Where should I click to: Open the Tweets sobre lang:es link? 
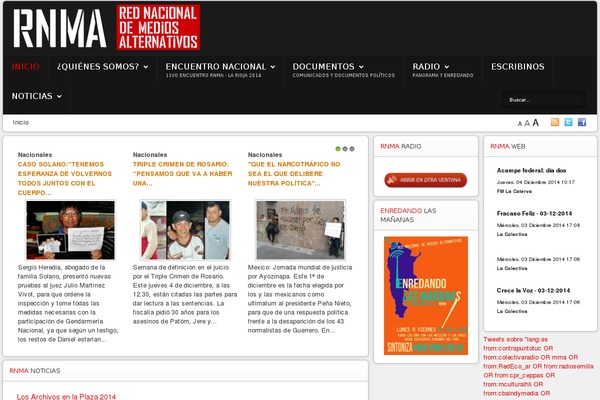click(x=515, y=339)
